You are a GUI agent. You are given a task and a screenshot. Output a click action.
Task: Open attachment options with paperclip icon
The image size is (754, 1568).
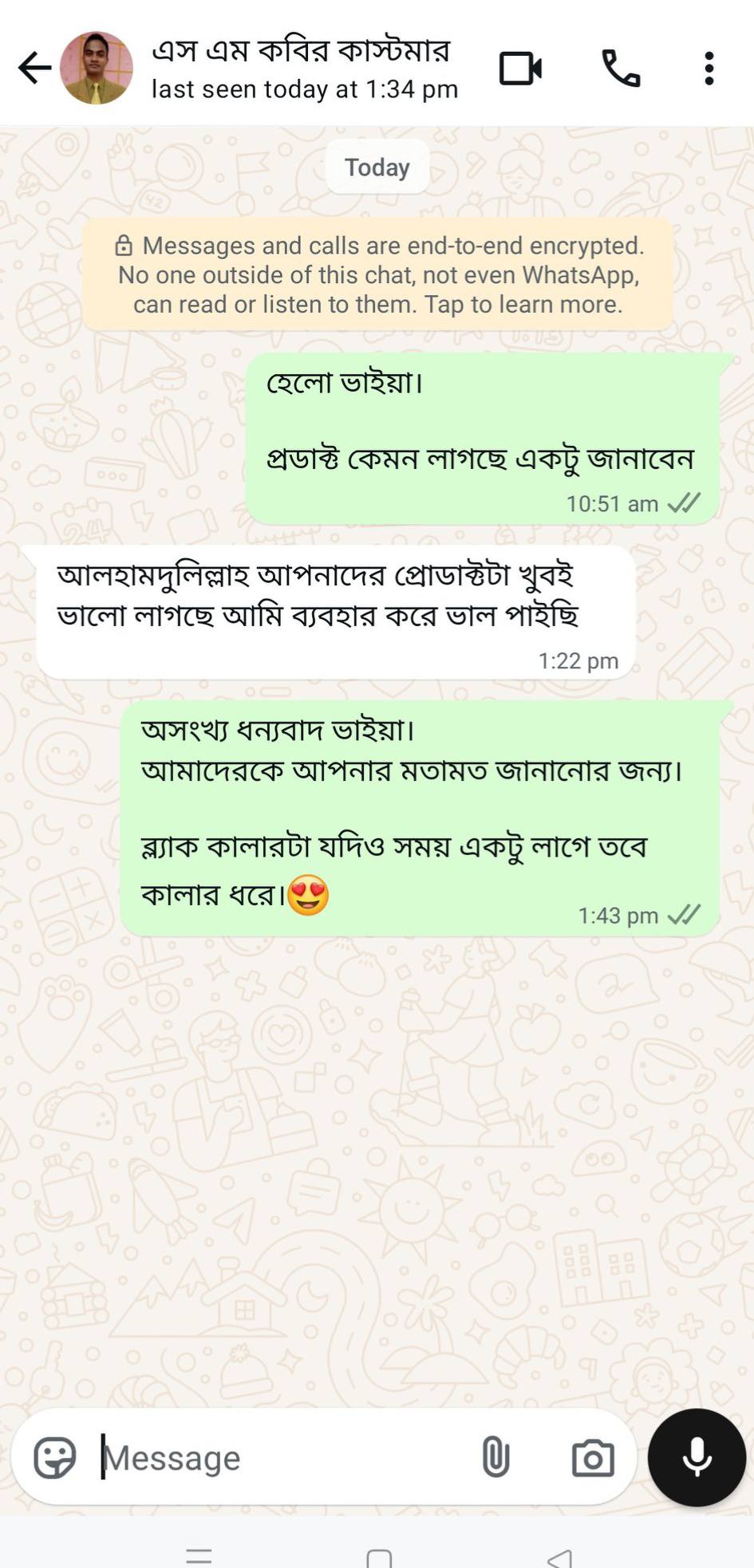click(x=495, y=1457)
